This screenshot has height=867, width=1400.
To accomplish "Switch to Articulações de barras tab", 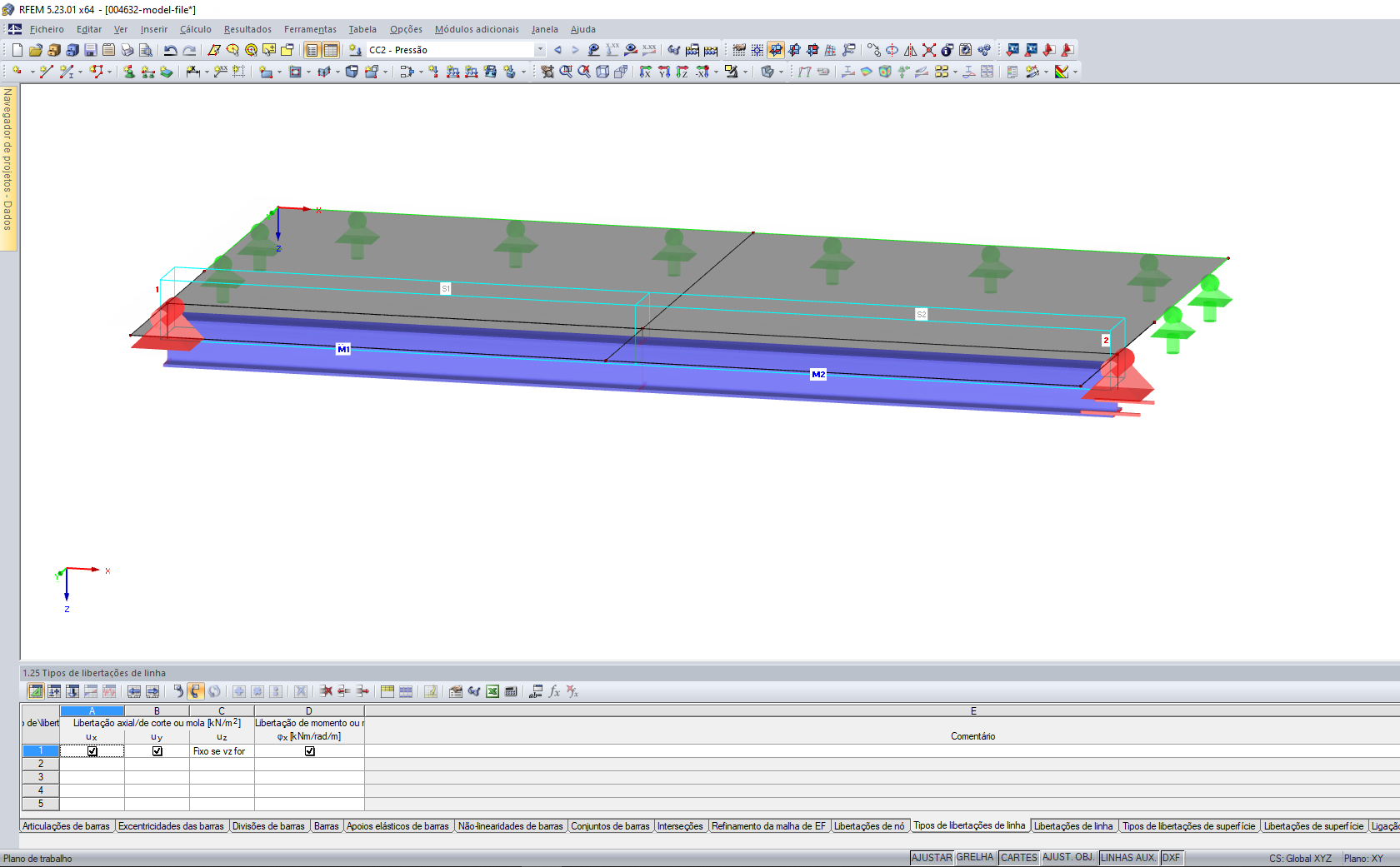I will (66, 826).
